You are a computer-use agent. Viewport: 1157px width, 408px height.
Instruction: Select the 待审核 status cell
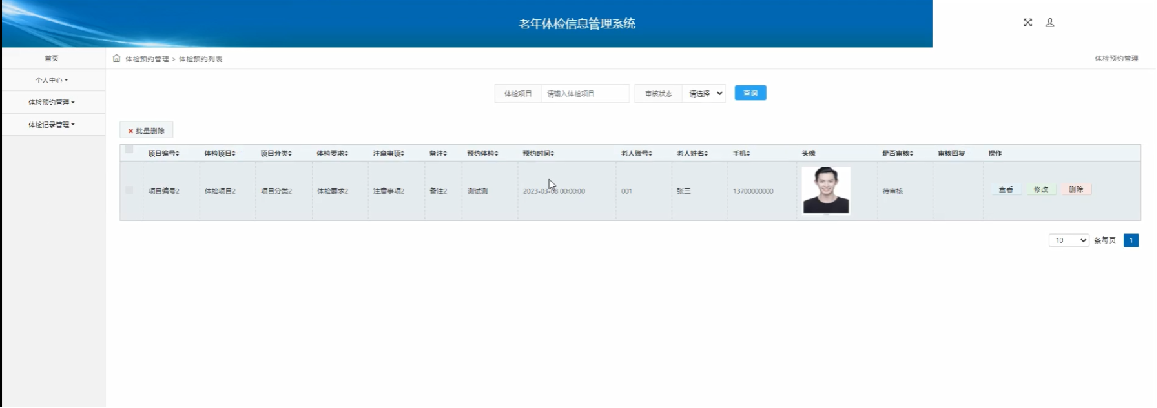coord(892,191)
